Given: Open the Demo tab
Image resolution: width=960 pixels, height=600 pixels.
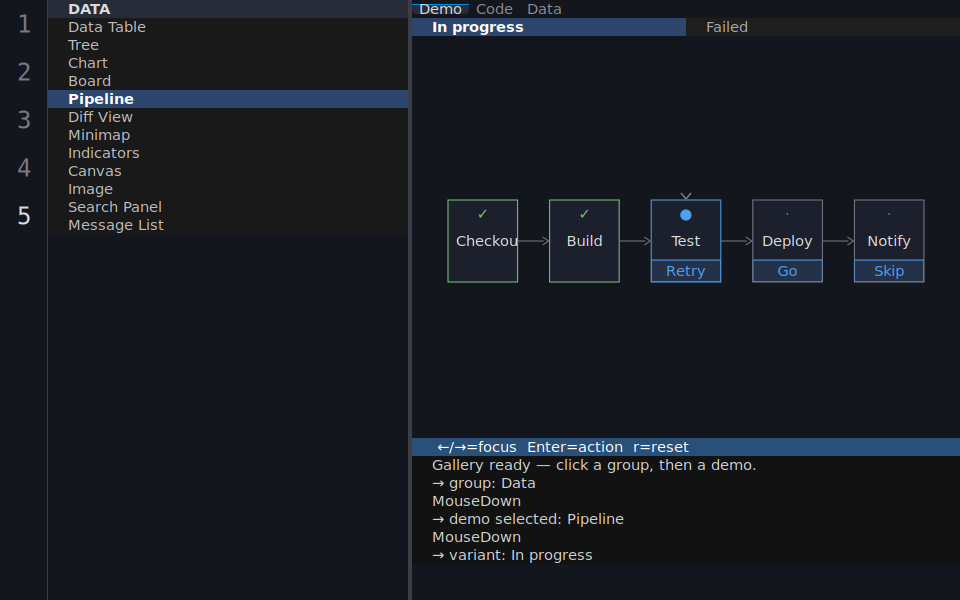Looking at the screenshot, I should point(440,9).
